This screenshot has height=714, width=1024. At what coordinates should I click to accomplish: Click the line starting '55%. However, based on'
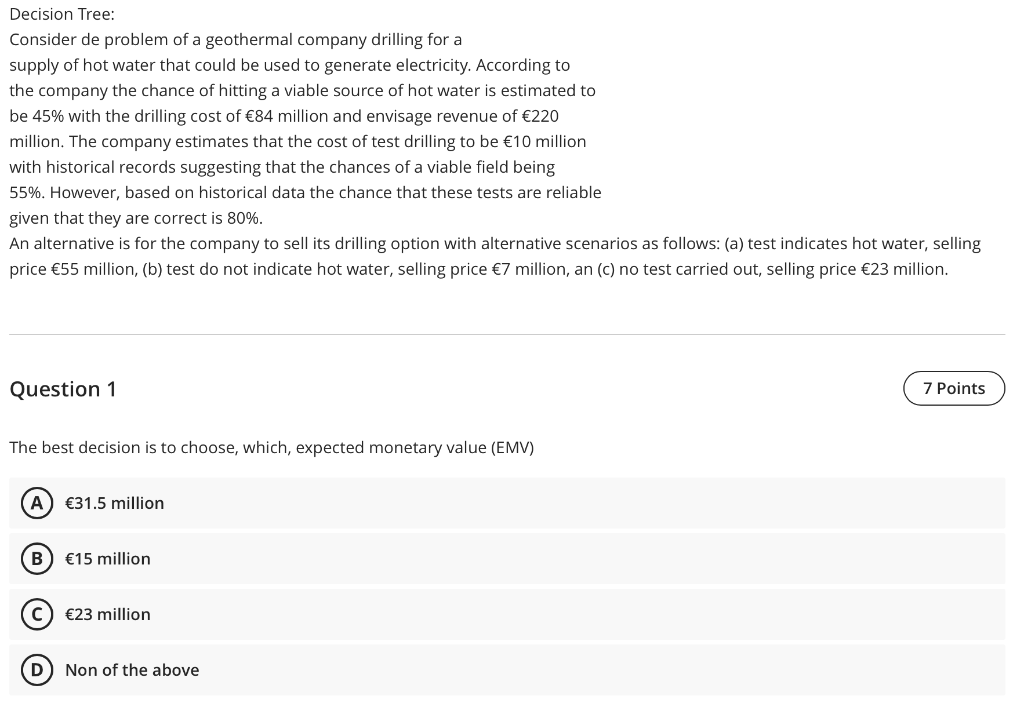click(305, 192)
